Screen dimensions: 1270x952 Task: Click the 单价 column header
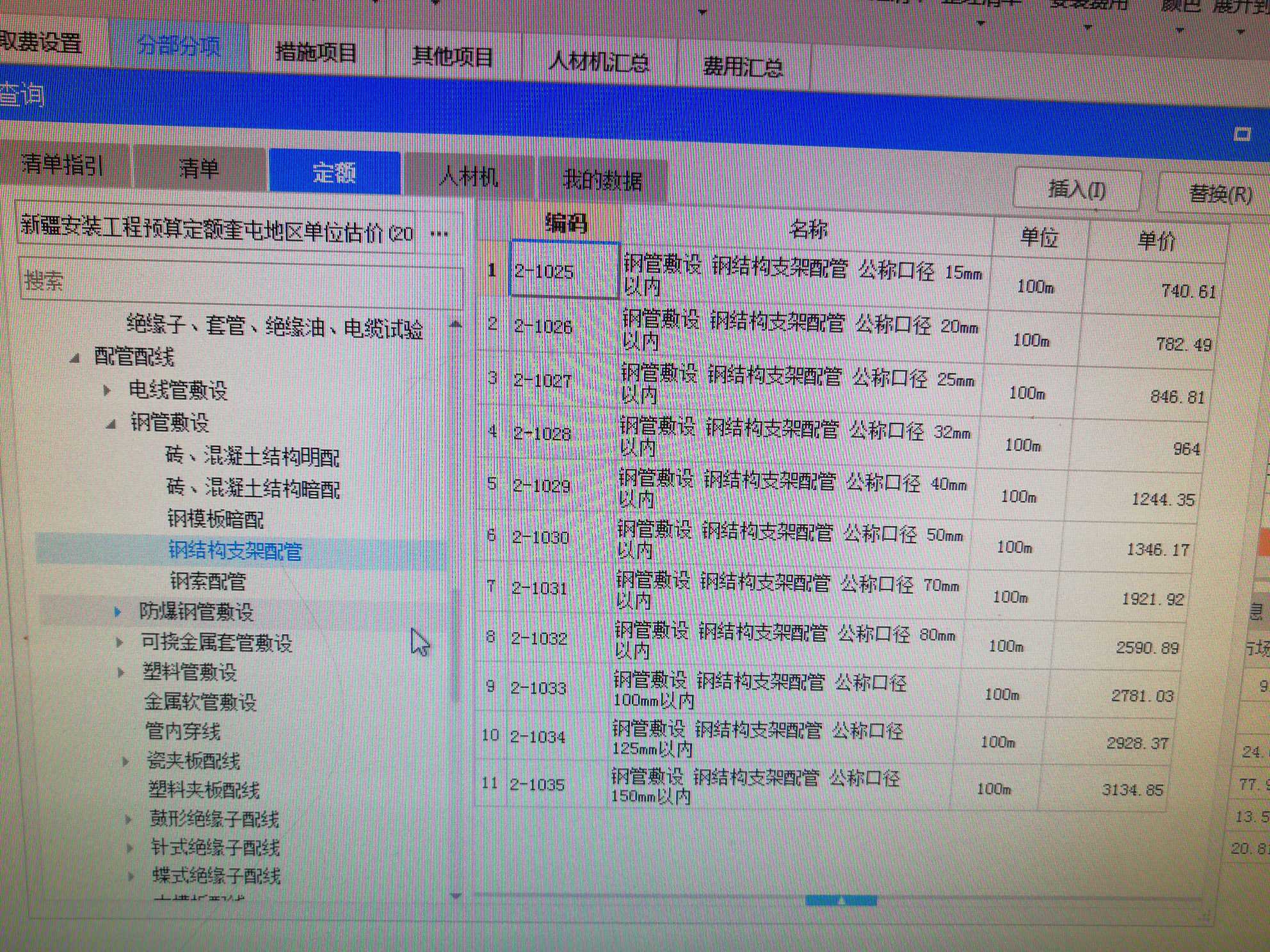pos(1156,240)
